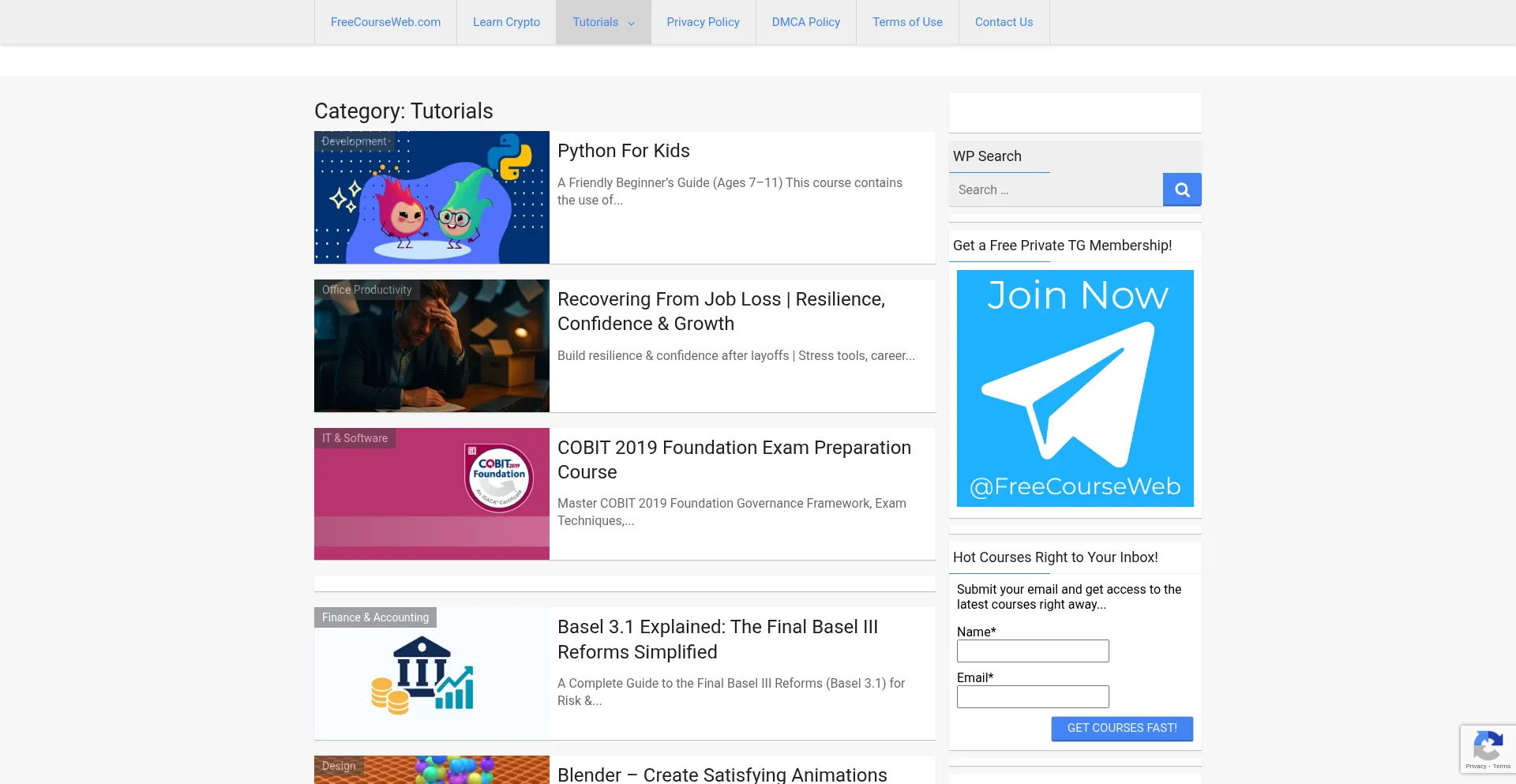Click the Name field in the subscribe form
Viewport: 1516px width, 784px height.
pos(1032,651)
